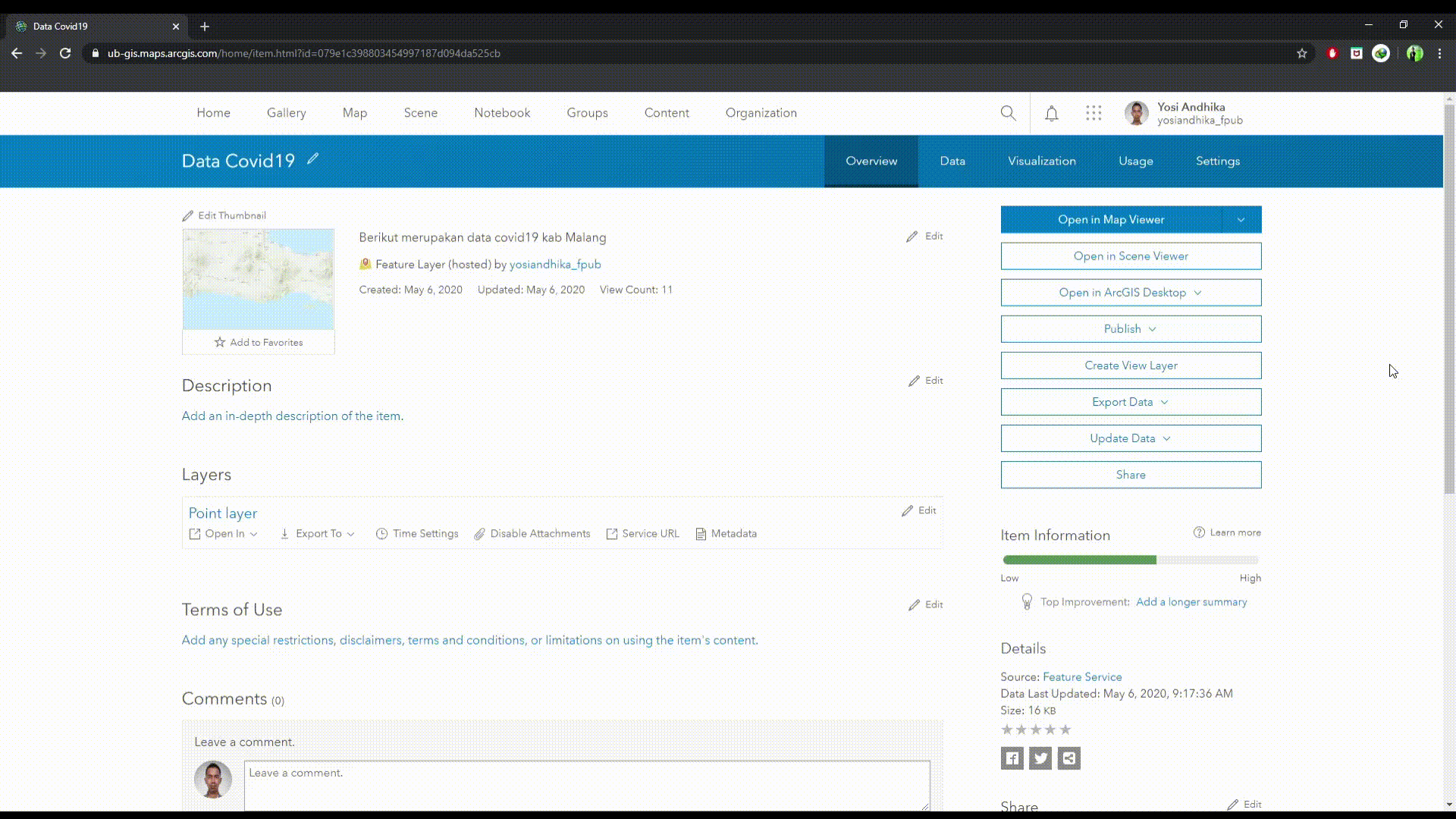This screenshot has width=1456, height=819.
Task: Open the app launcher grid icon
Action: pos(1094,113)
